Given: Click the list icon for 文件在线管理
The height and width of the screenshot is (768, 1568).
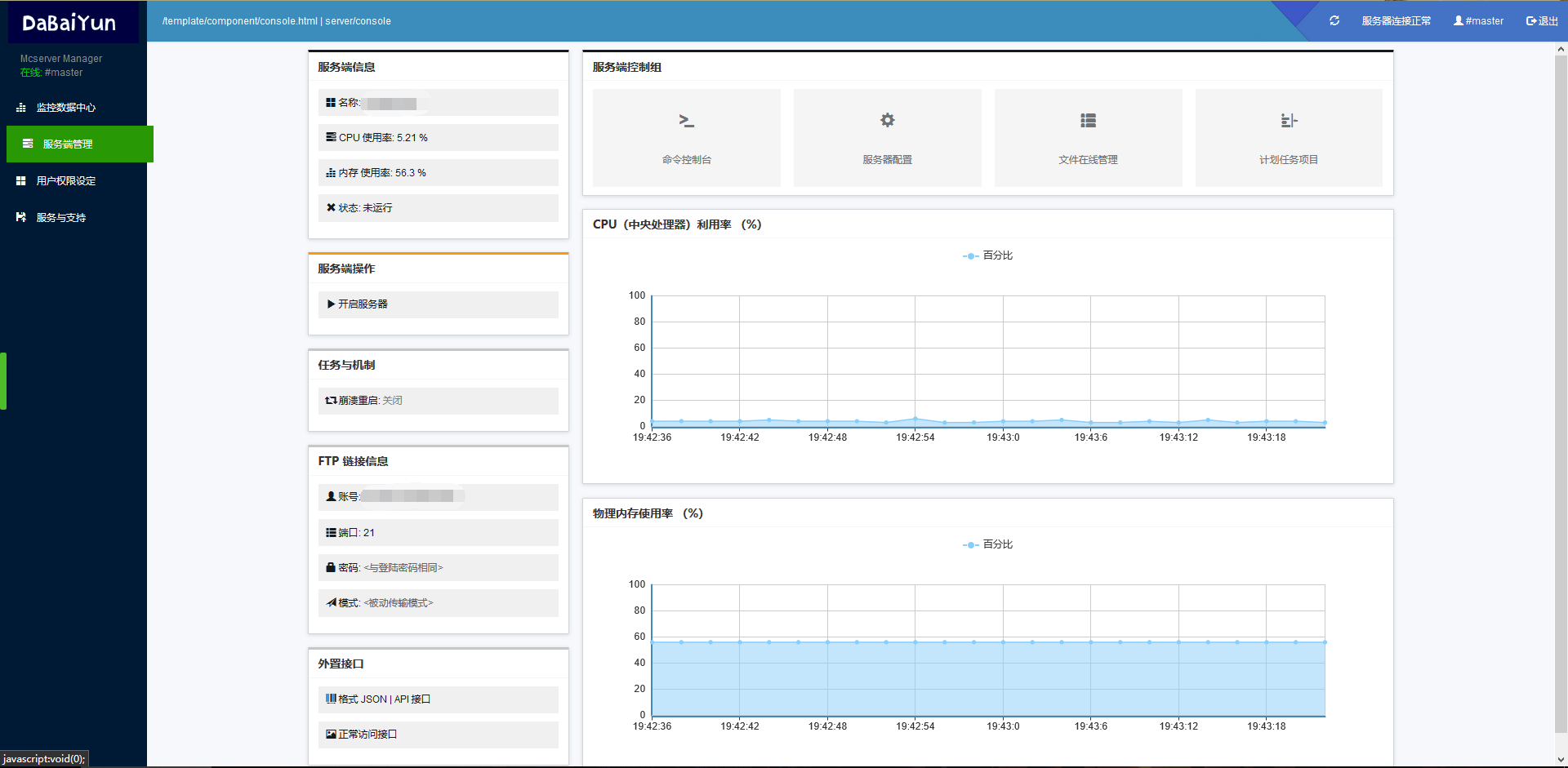Looking at the screenshot, I should [x=1089, y=121].
